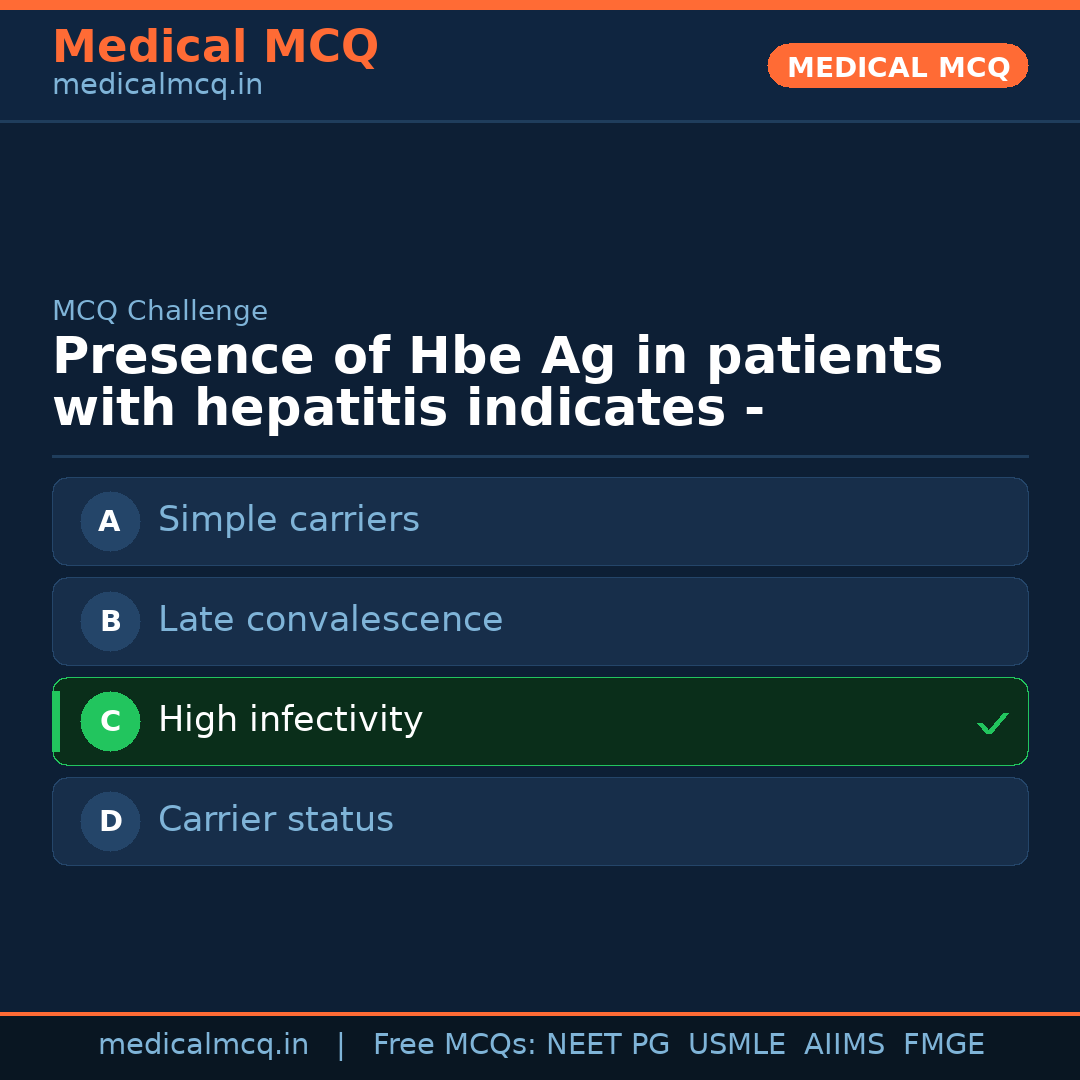Image resolution: width=1080 pixels, height=1080 pixels.
Task: Click the green left accent bar on option C
Action: [x=55, y=721]
